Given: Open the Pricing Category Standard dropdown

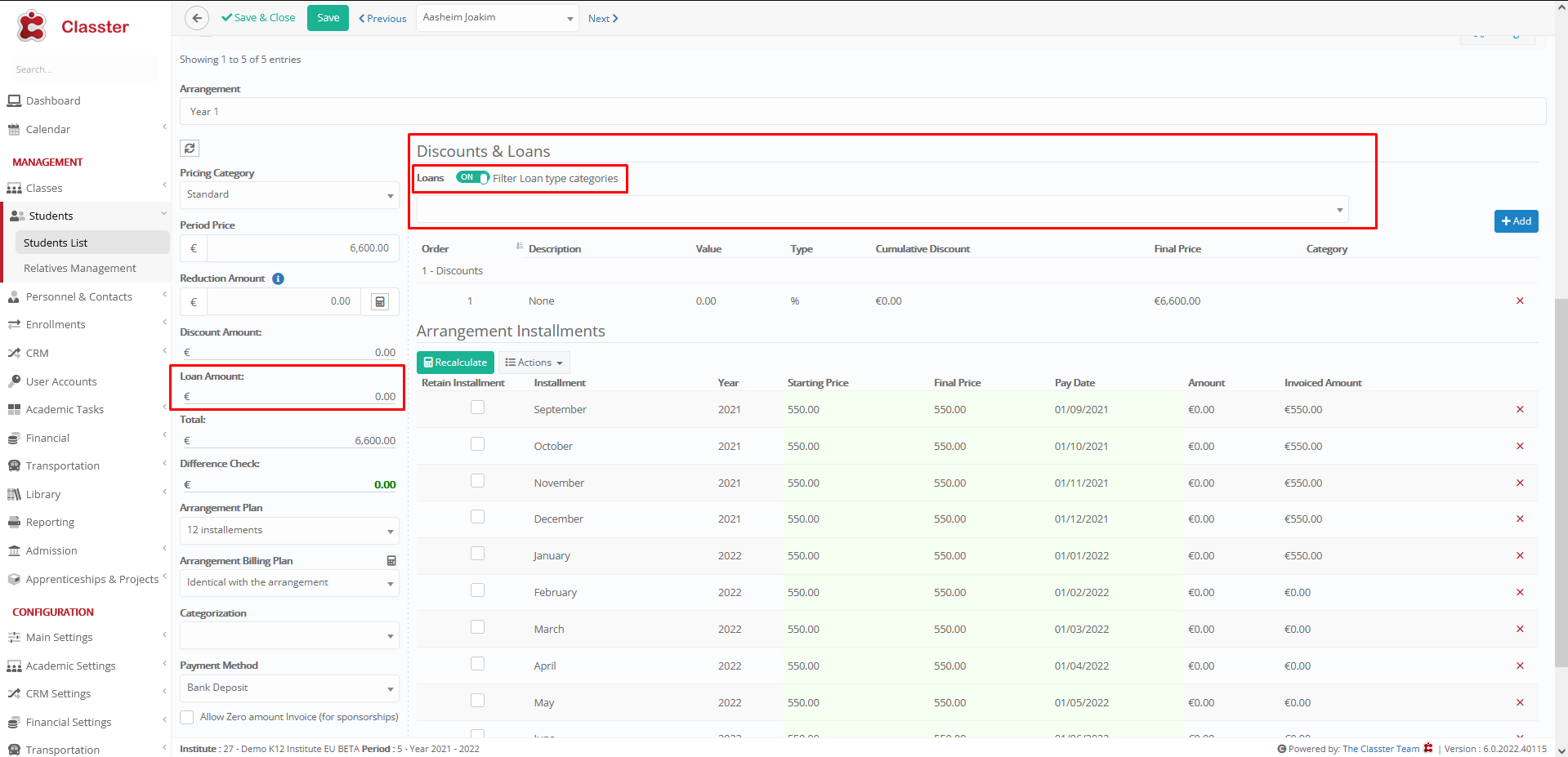Looking at the screenshot, I should tap(289, 195).
